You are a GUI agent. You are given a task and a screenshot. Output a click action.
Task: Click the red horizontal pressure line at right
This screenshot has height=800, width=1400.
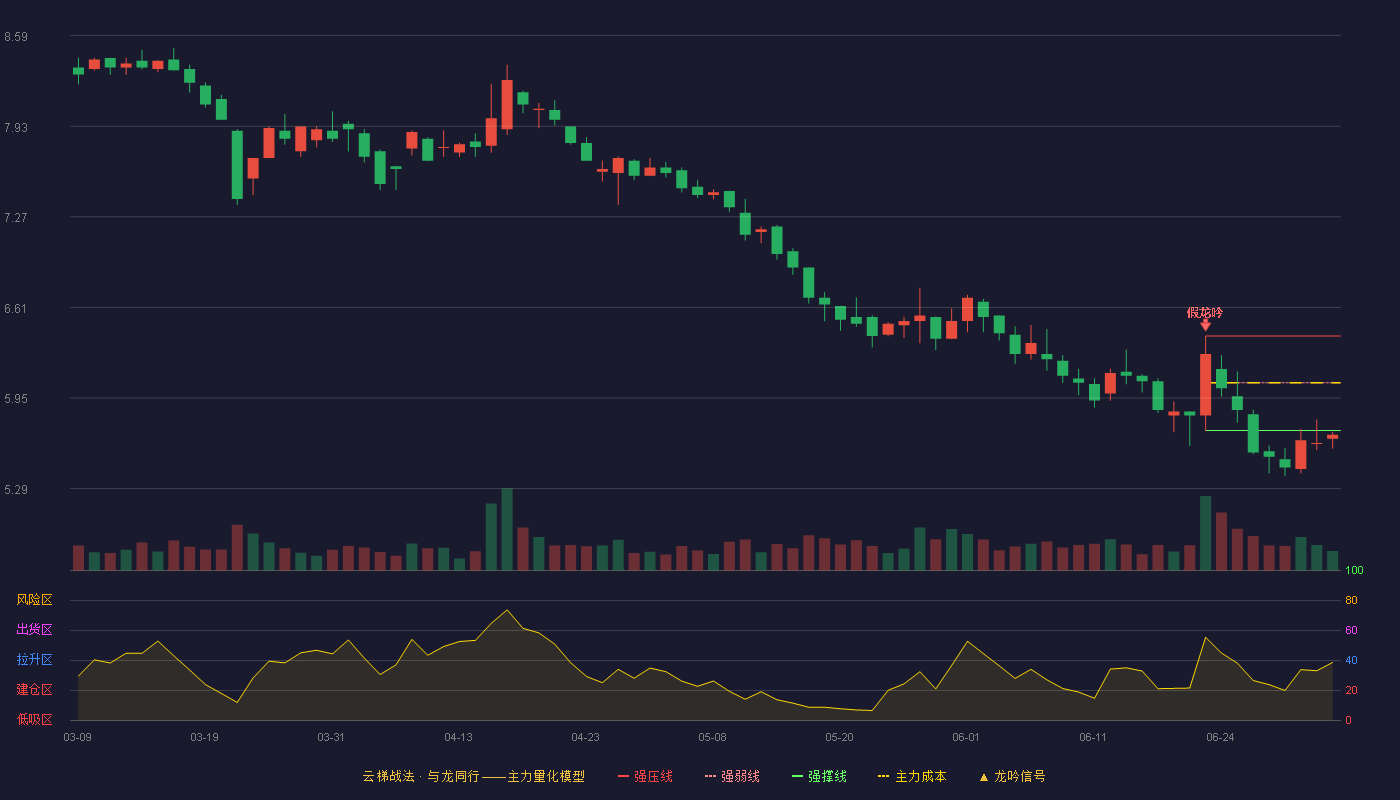tap(1273, 336)
